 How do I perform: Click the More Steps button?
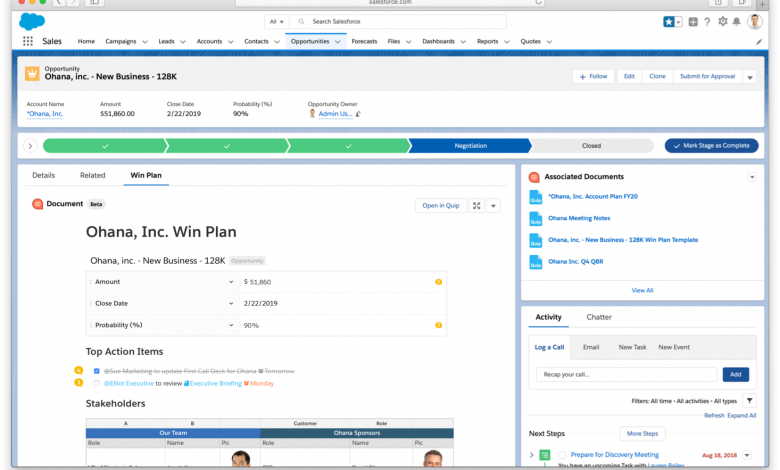click(x=642, y=434)
